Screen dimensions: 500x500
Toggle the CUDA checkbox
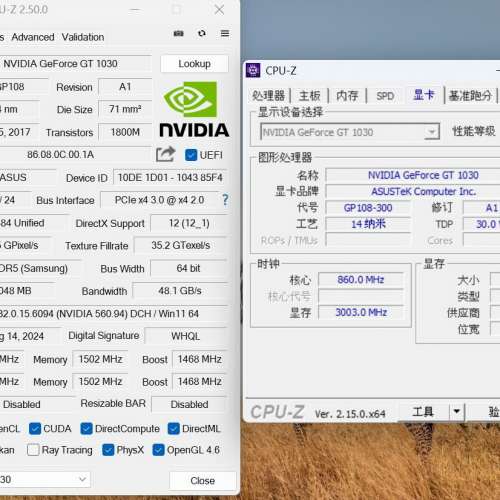(x=35, y=429)
